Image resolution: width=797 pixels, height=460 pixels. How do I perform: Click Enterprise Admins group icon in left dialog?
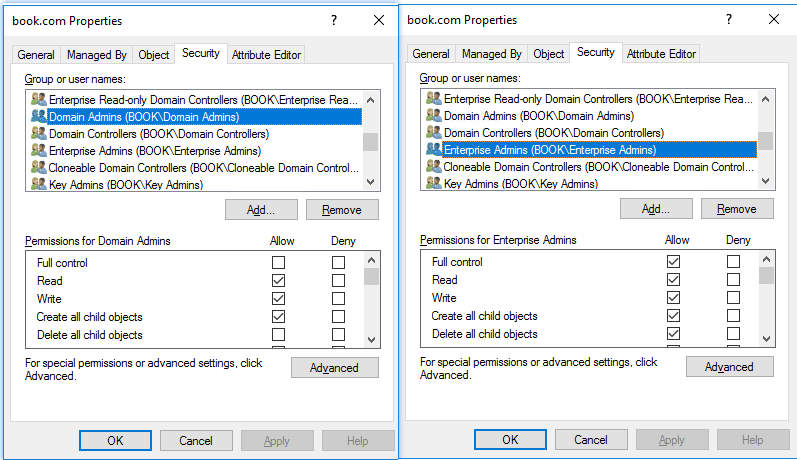[39, 150]
